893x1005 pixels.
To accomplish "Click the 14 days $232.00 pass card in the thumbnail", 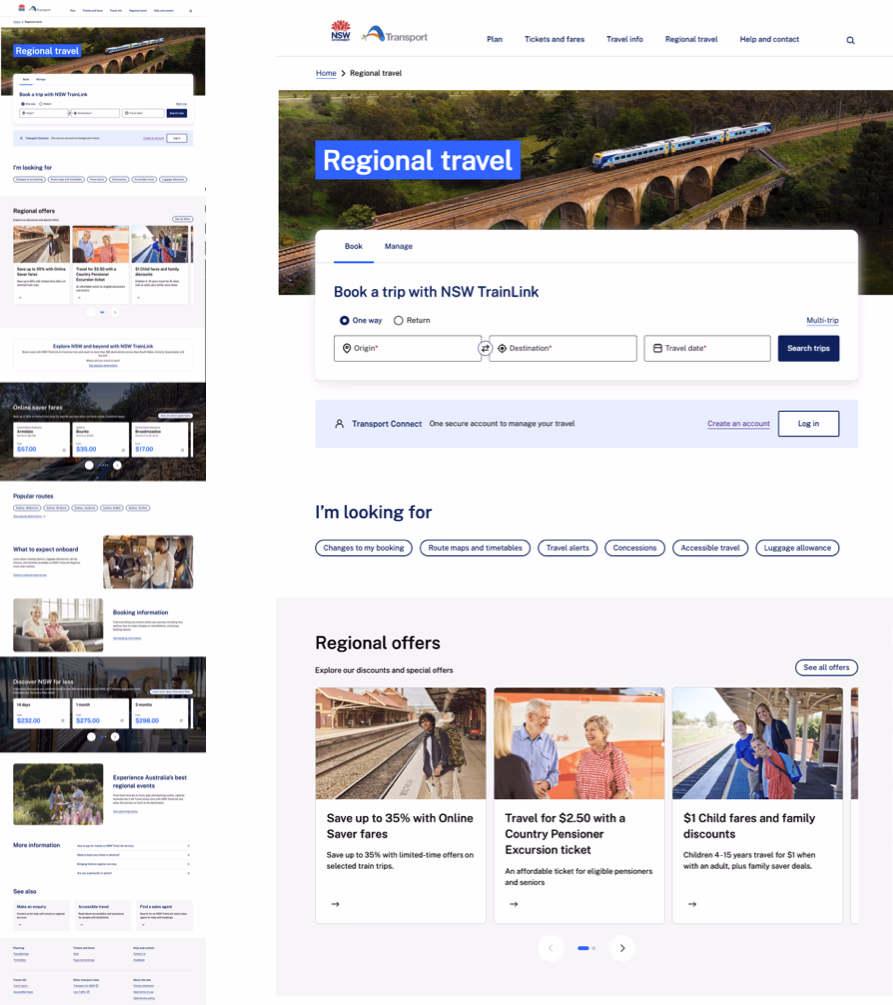I will point(42,713).
